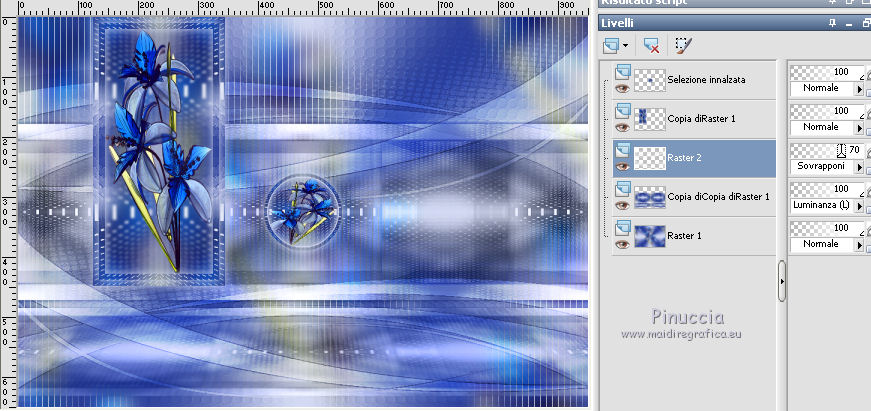Viewport: 871px width, 411px height.
Task: Click the layers panel splitter handle
Action: [782, 281]
